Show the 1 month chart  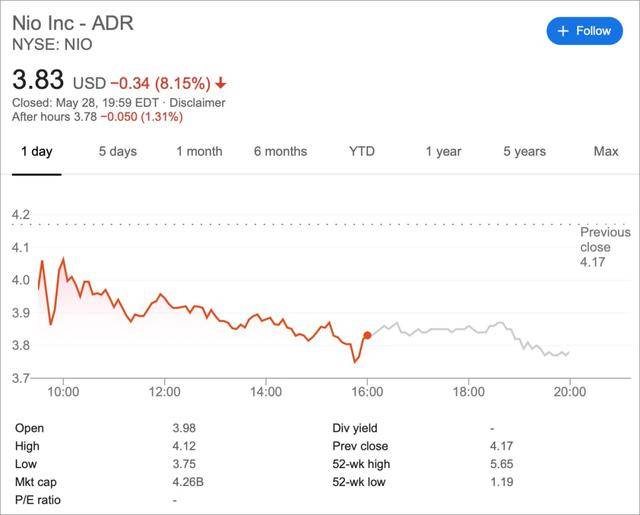(199, 152)
